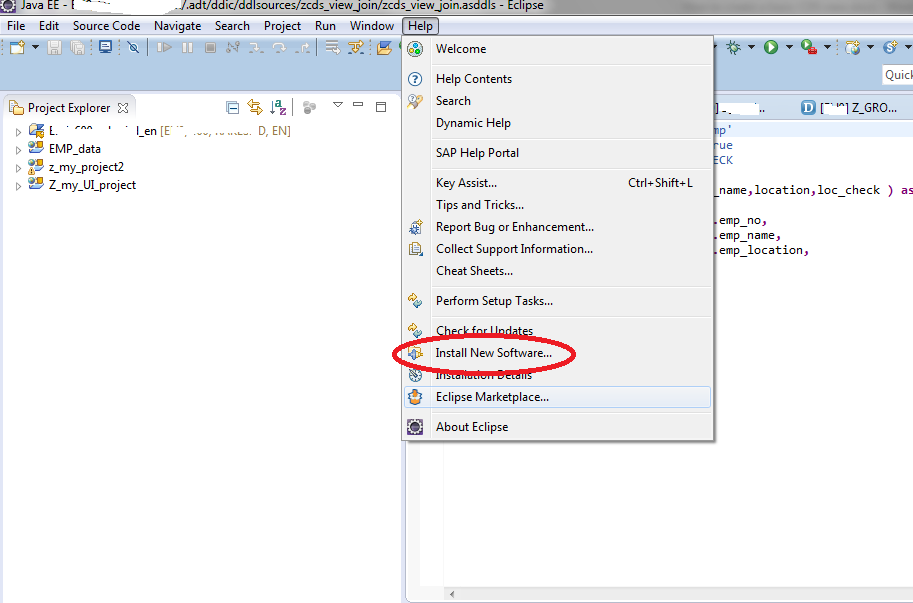Open the Navigate menu
This screenshot has height=603, width=913.
click(x=177, y=25)
